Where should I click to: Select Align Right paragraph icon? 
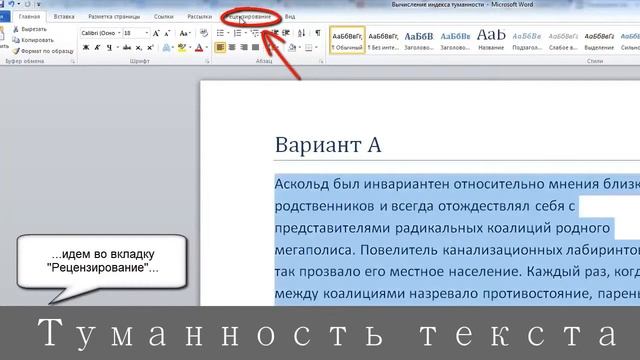tap(244, 48)
